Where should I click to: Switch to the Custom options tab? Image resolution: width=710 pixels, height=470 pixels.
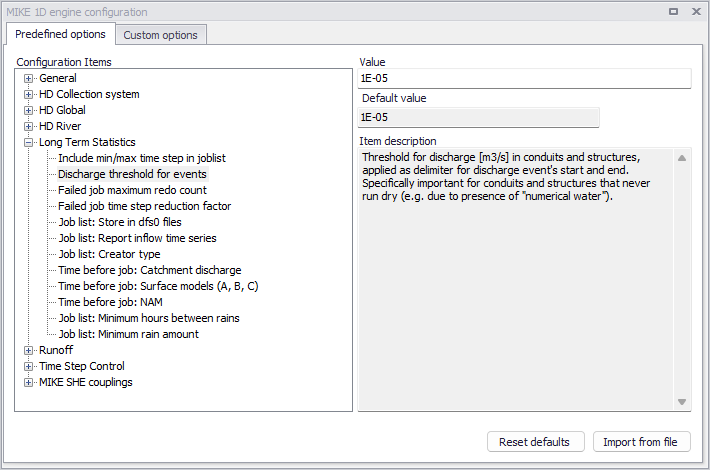click(x=161, y=35)
